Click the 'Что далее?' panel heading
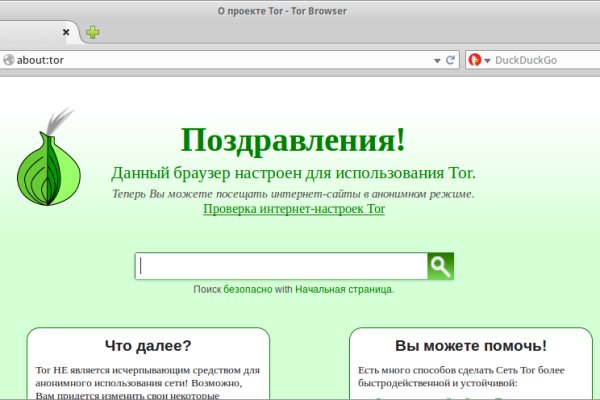This screenshot has width=600, height=400. click(x=148, y=346)
